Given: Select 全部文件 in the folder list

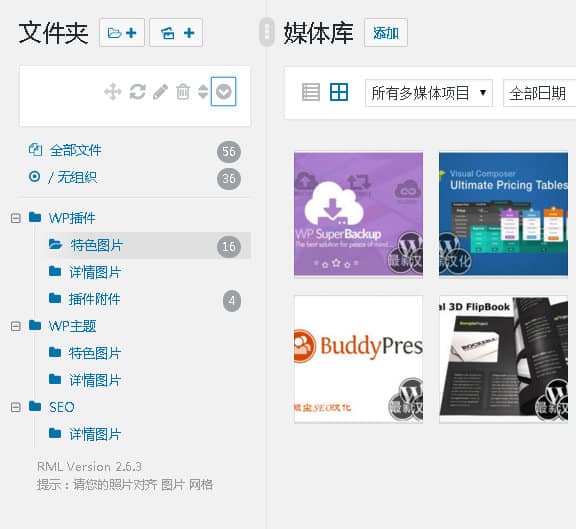Looking at the screenshot, I should point(134,151).
